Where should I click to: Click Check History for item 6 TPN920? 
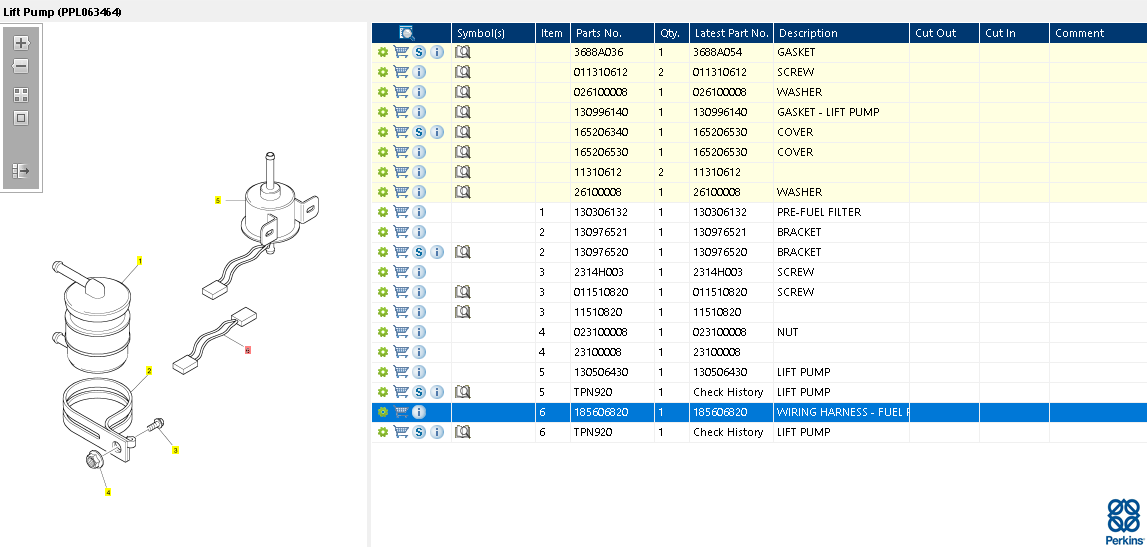click(728, 432)
